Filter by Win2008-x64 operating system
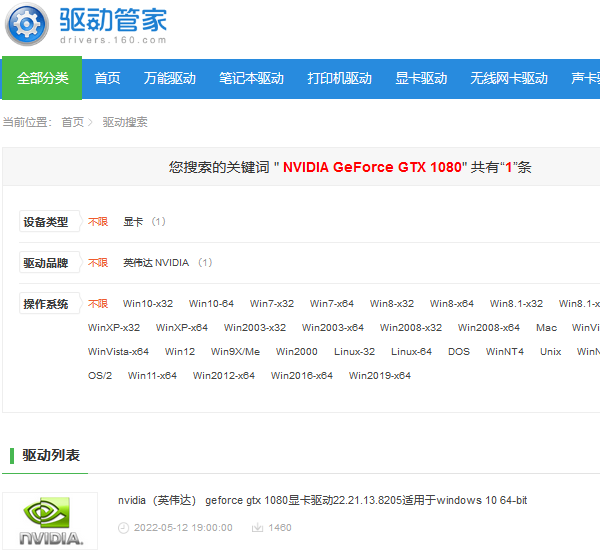 (x=489, y=328)
